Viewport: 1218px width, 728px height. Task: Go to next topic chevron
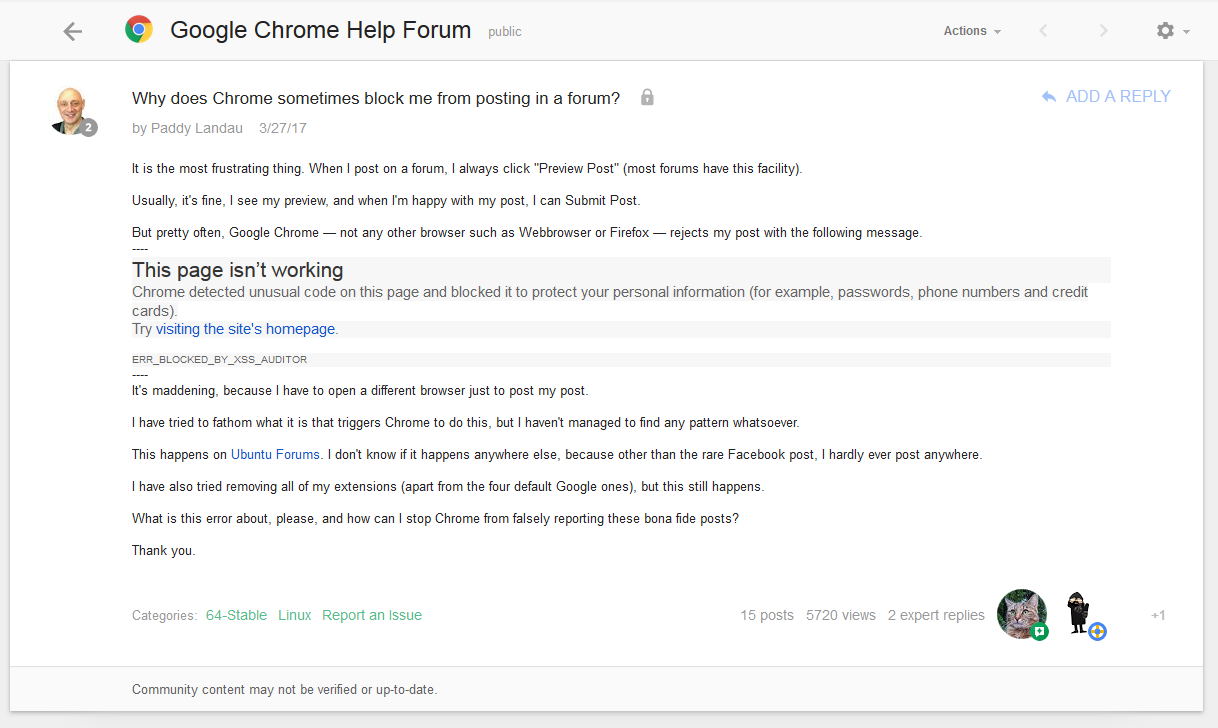[1104, 31]
